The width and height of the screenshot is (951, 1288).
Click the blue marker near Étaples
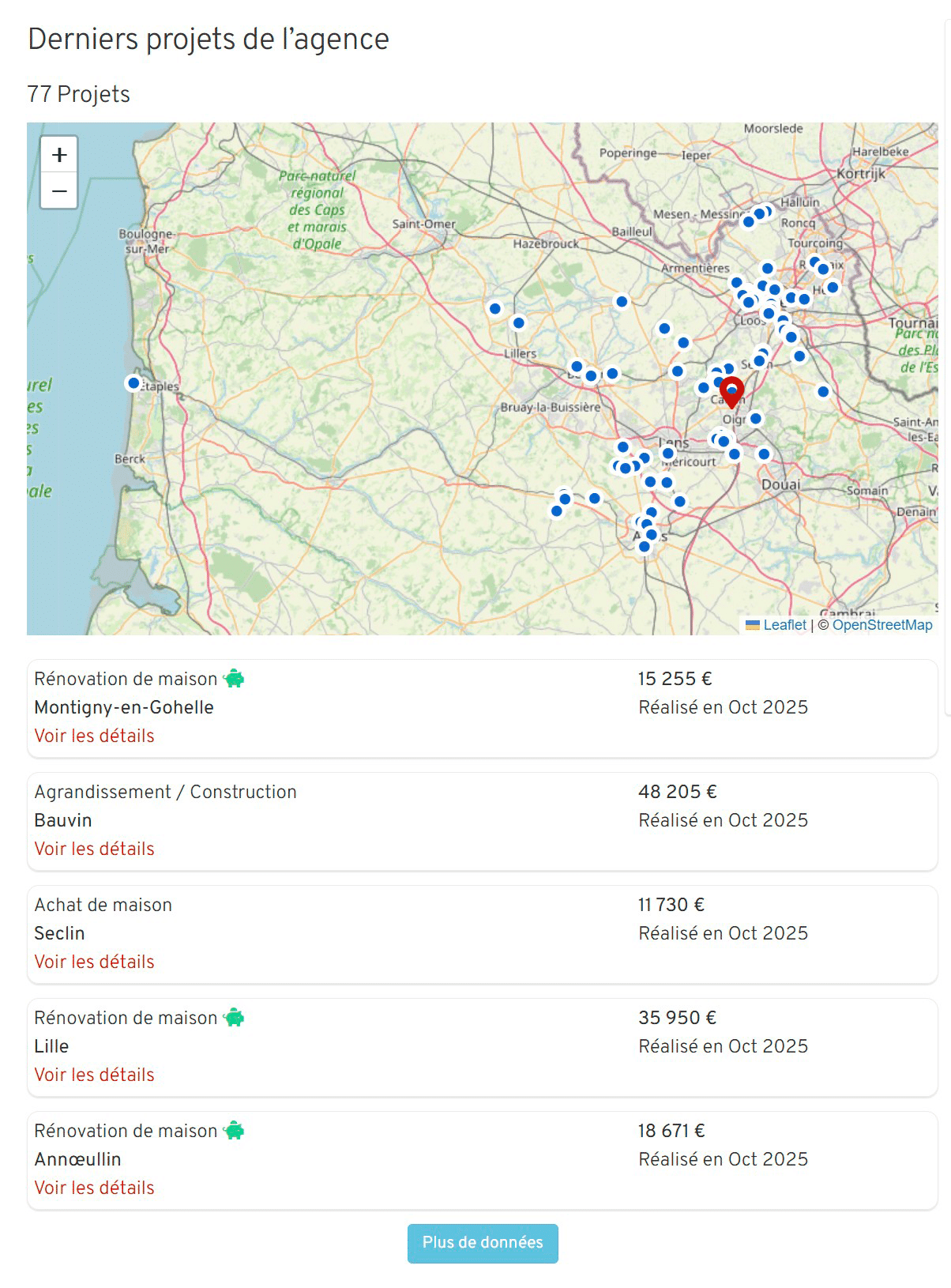coord(133,383)
